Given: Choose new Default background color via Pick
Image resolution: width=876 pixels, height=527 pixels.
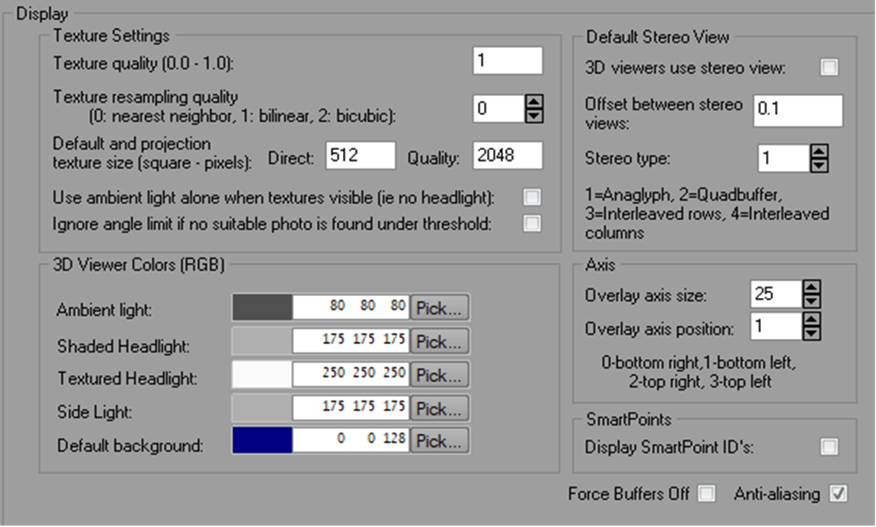Looking at the screenshot, I should (439, 441).
